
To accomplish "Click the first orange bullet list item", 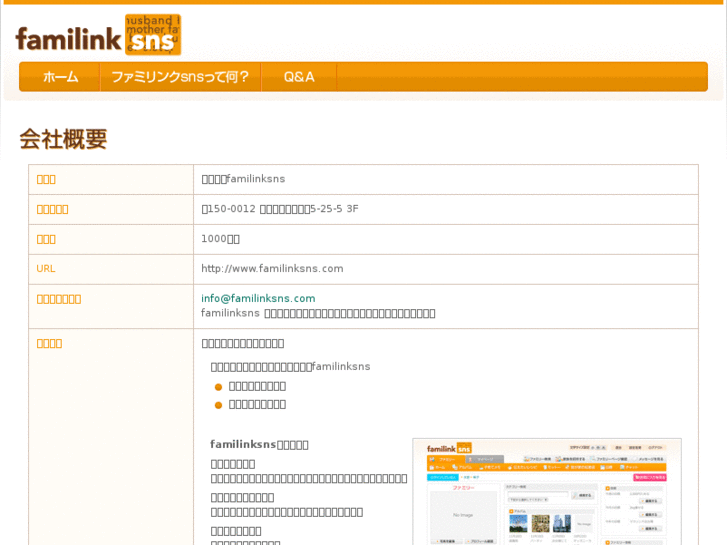I will click(x=257, y=386).
